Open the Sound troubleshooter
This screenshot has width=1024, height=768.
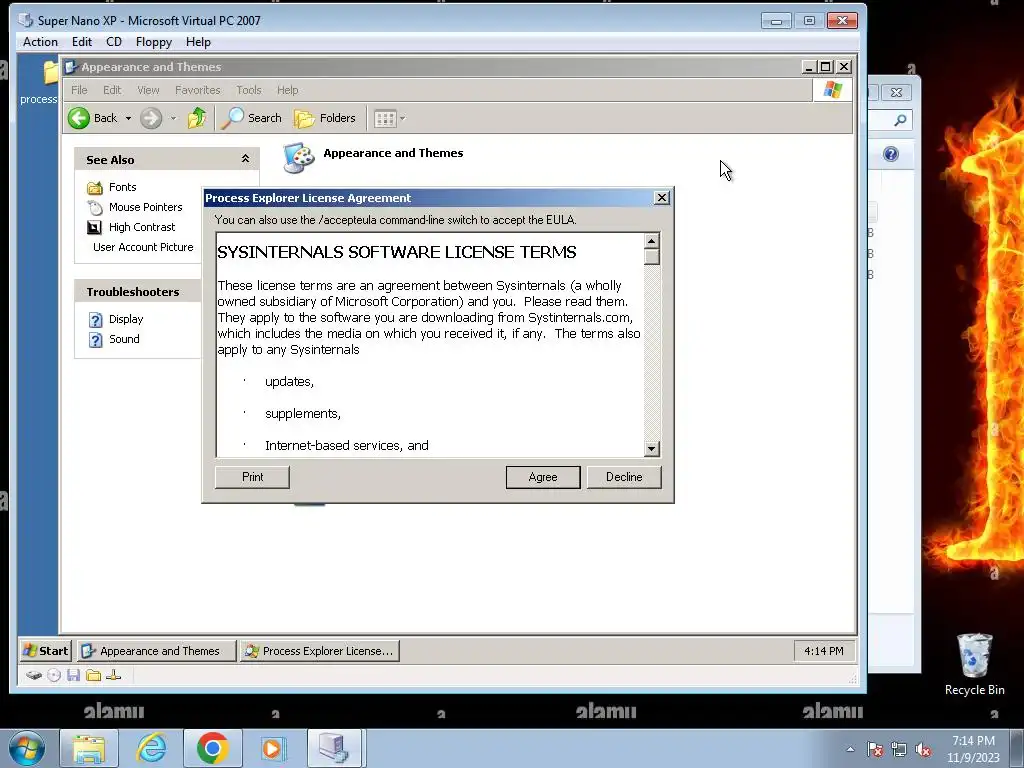[124, 339]
